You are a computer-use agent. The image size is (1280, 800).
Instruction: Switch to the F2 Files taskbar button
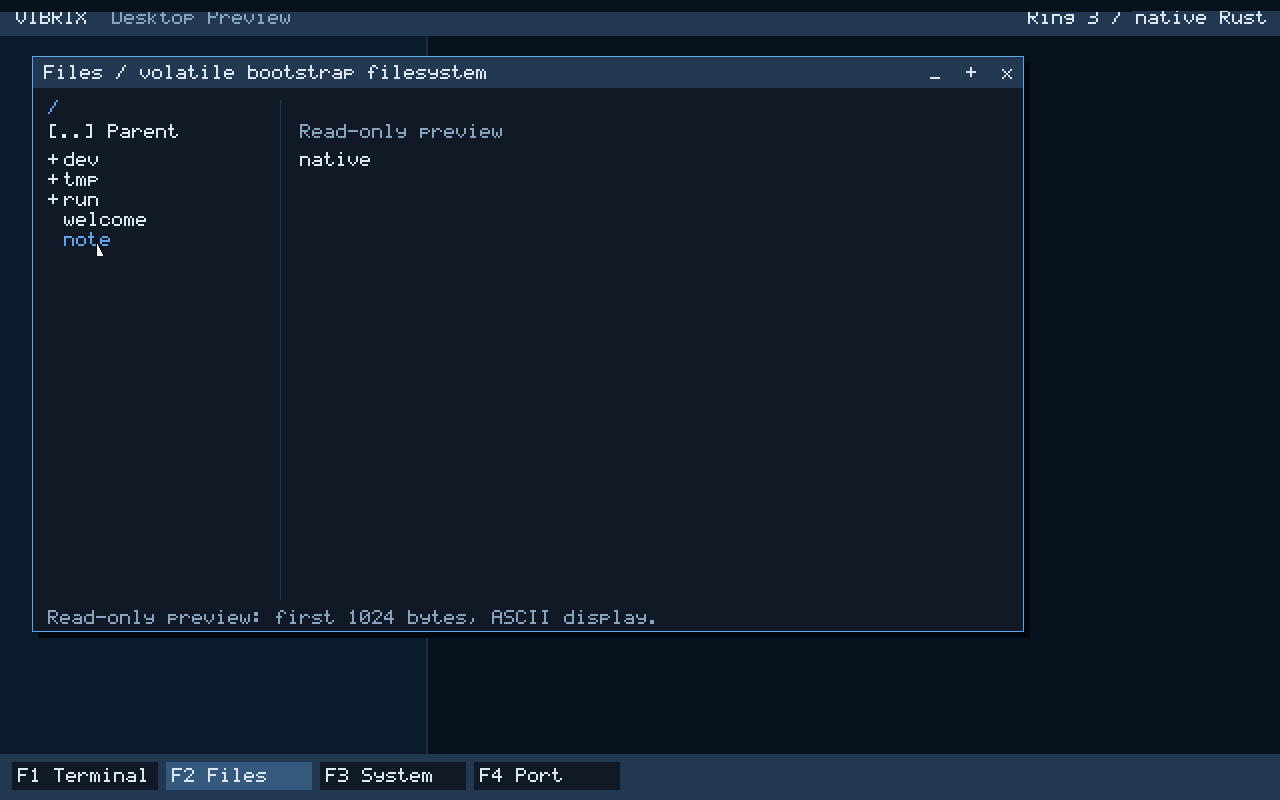point(239,776)
